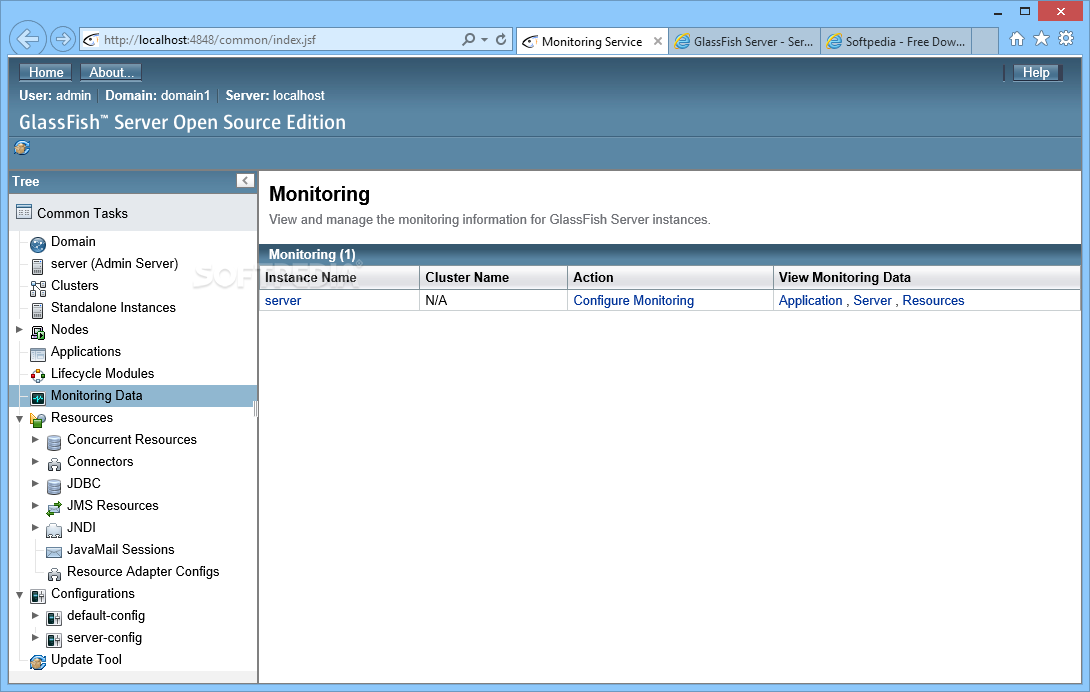Click the Update Tool icon in tree
1090x692 pixels.
pyautogui.click(x=38, y=662)
